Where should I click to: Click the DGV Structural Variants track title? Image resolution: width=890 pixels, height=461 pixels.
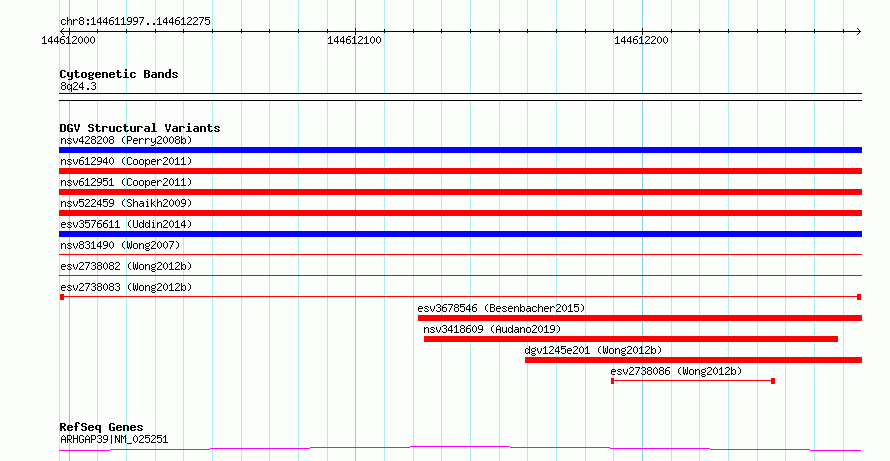pos(140,128)
